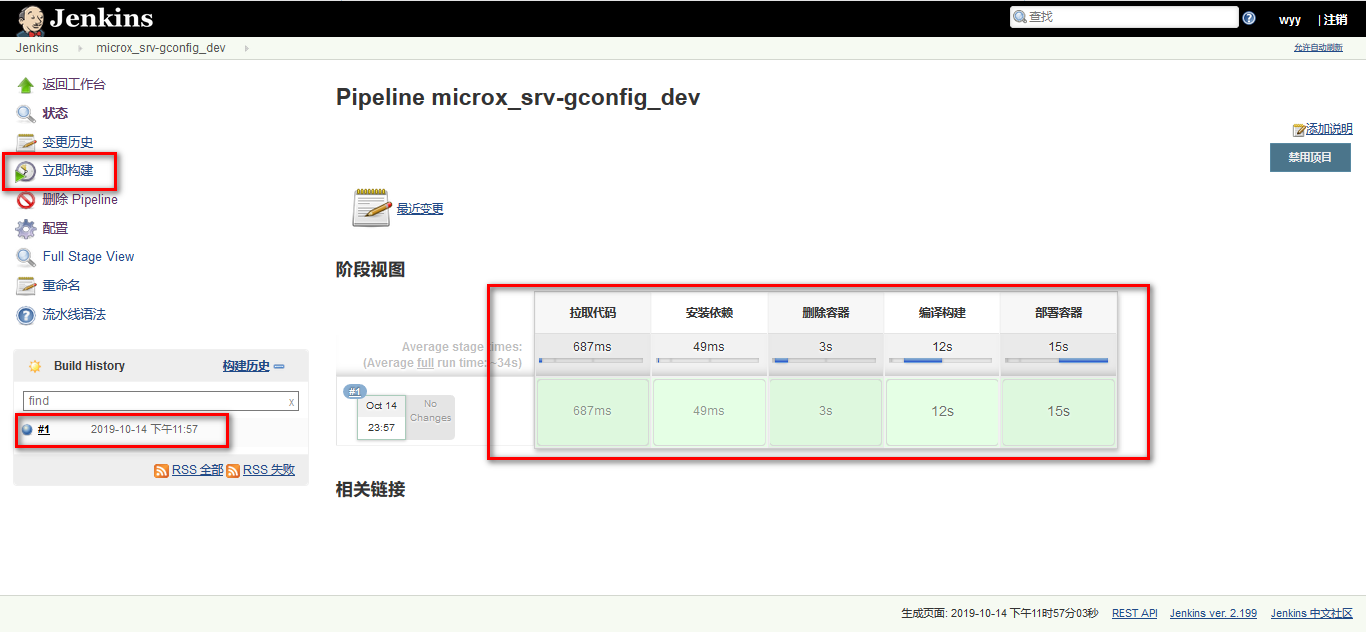
Task: Open the microx_srv-gconfig_dev breadcrumb dropdown arrow
Action: click(x=247, y=48)
